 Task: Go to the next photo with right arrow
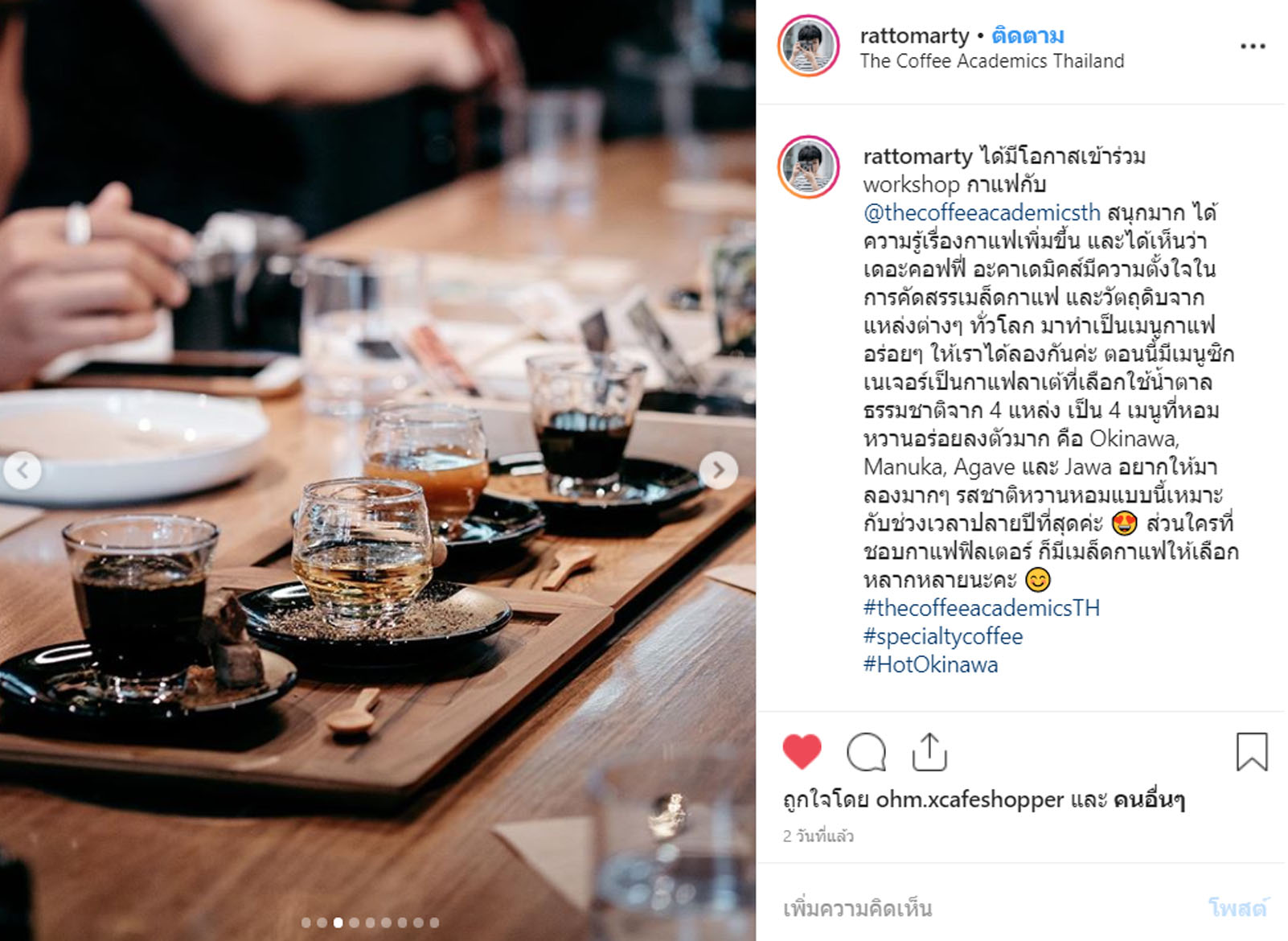[718, 470]
